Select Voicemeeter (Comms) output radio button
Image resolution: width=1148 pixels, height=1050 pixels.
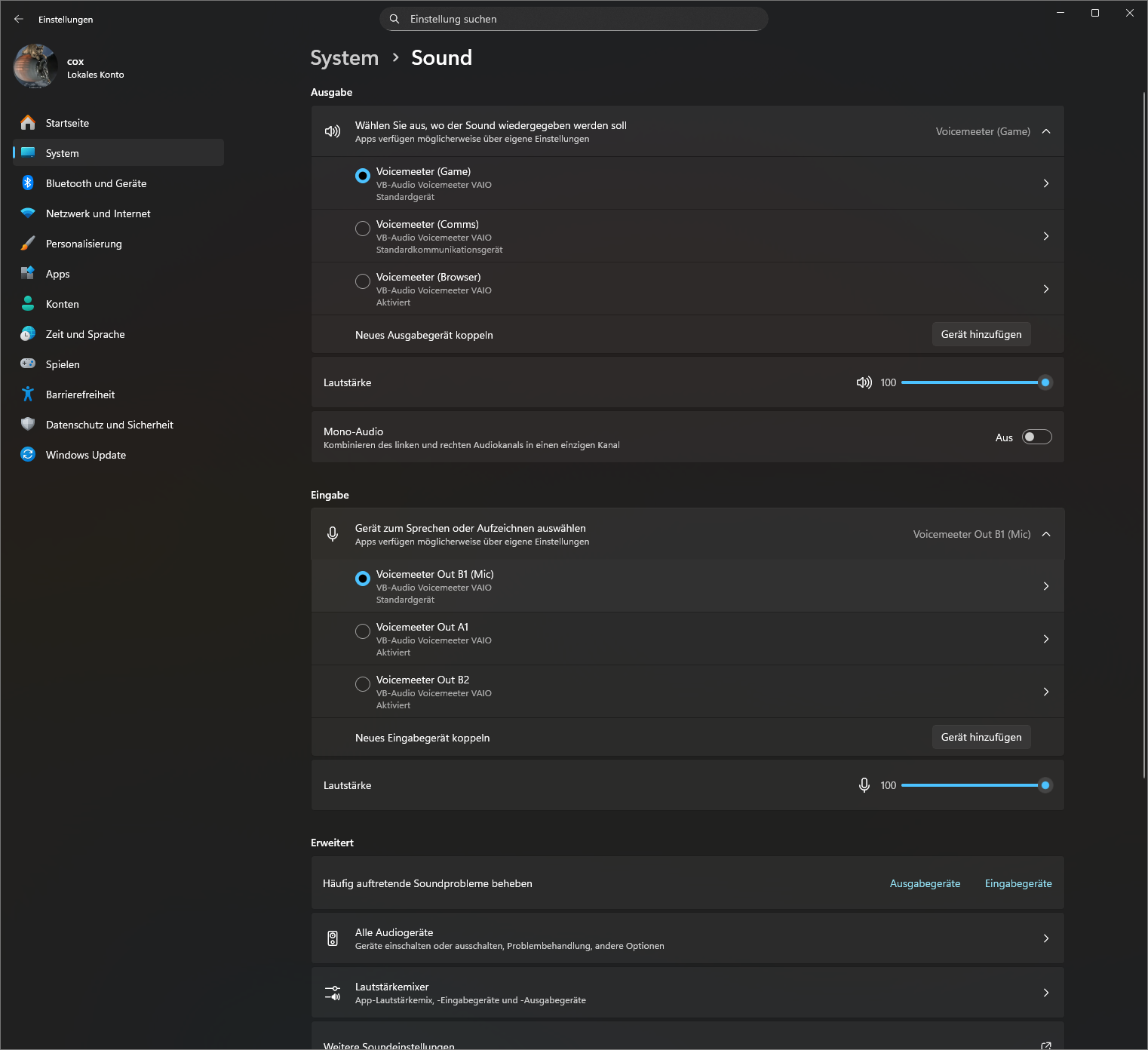click(363, 229)
